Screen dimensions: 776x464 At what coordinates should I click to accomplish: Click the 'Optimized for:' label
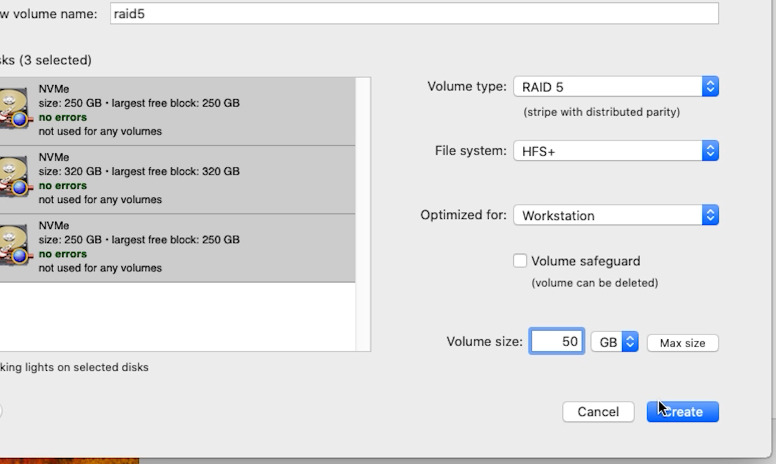click(463, 215)
